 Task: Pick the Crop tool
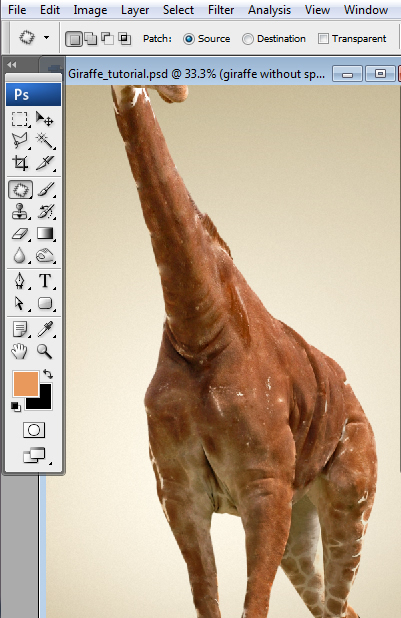point(20,163)
